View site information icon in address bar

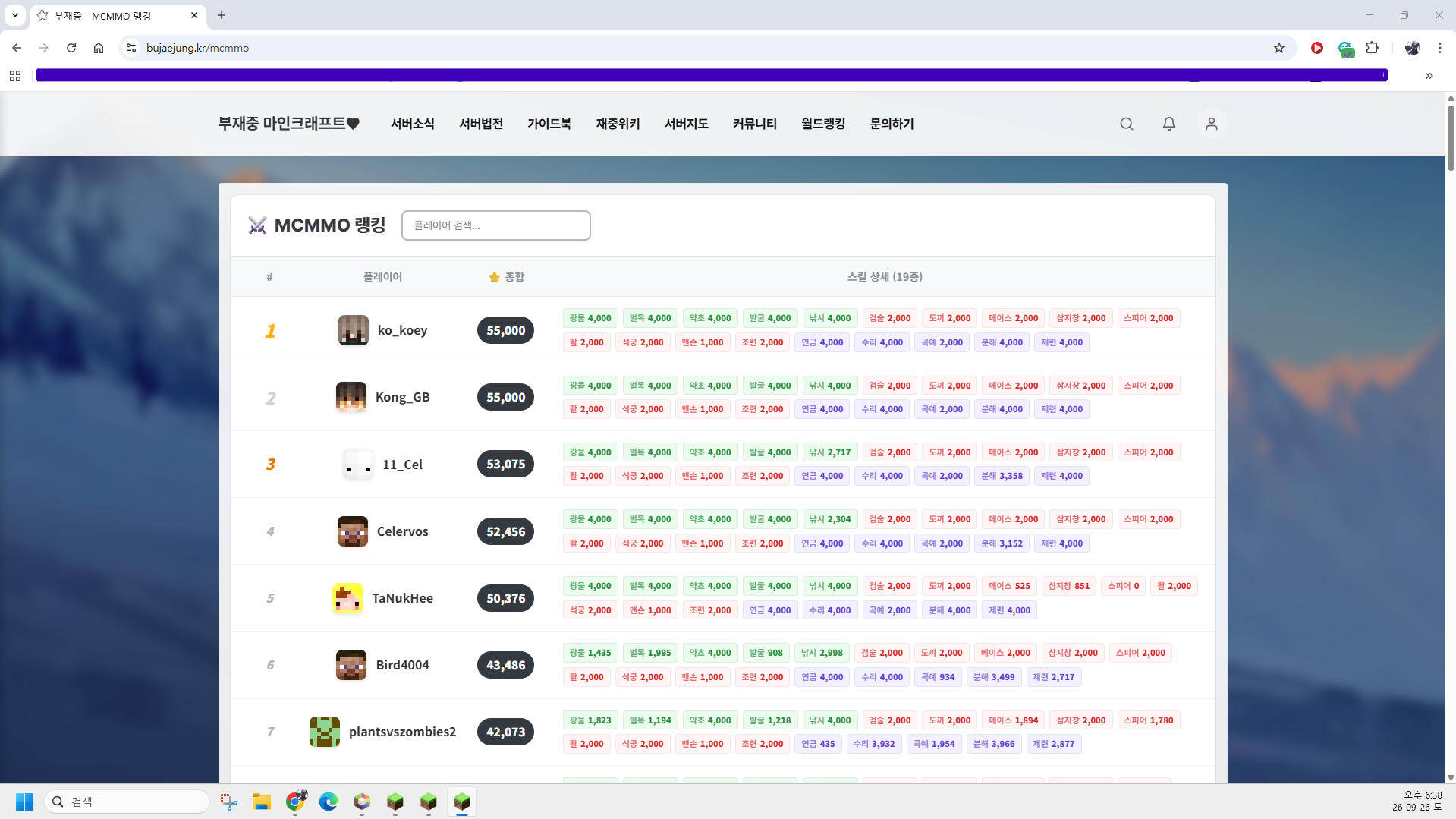131,48
